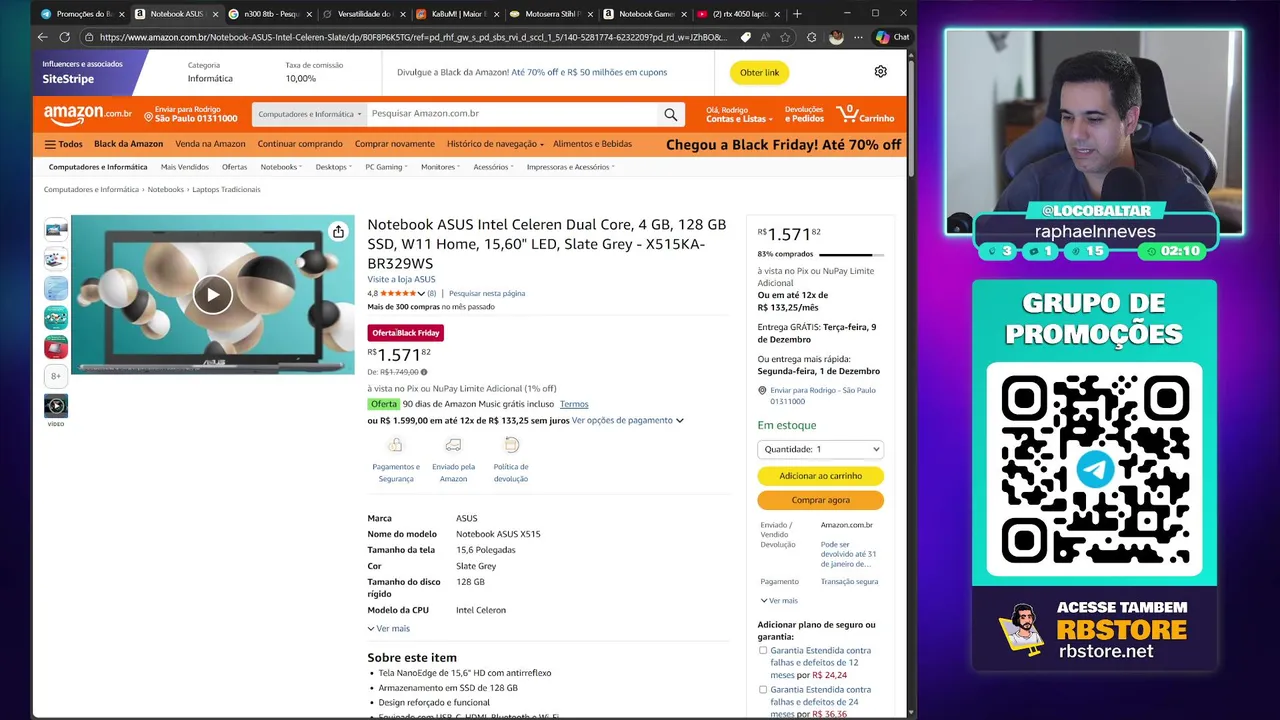The width and height of the screenshot is (1280, 720).
Task: Check the 24 meses Garantia Estendida box
Action: point(763,690)
